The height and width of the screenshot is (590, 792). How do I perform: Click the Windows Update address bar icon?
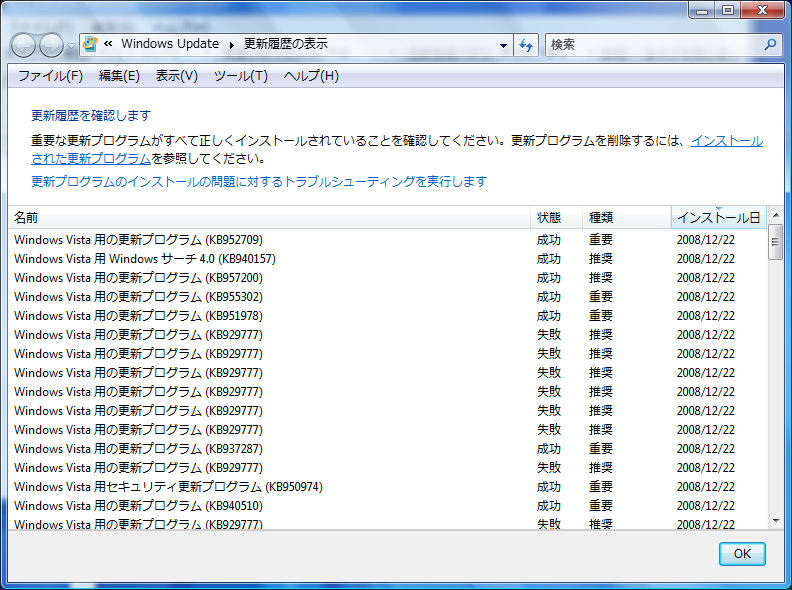pyautogui.click(x=90, y=44)
